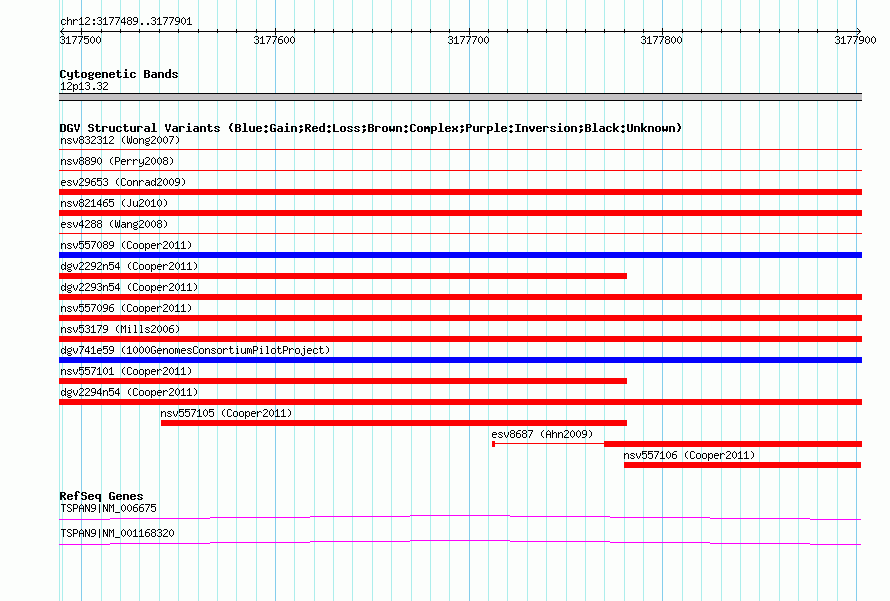Click the red esv29653 loss bar
Screen dimensions: 890x601
click(x=460, y=192)
